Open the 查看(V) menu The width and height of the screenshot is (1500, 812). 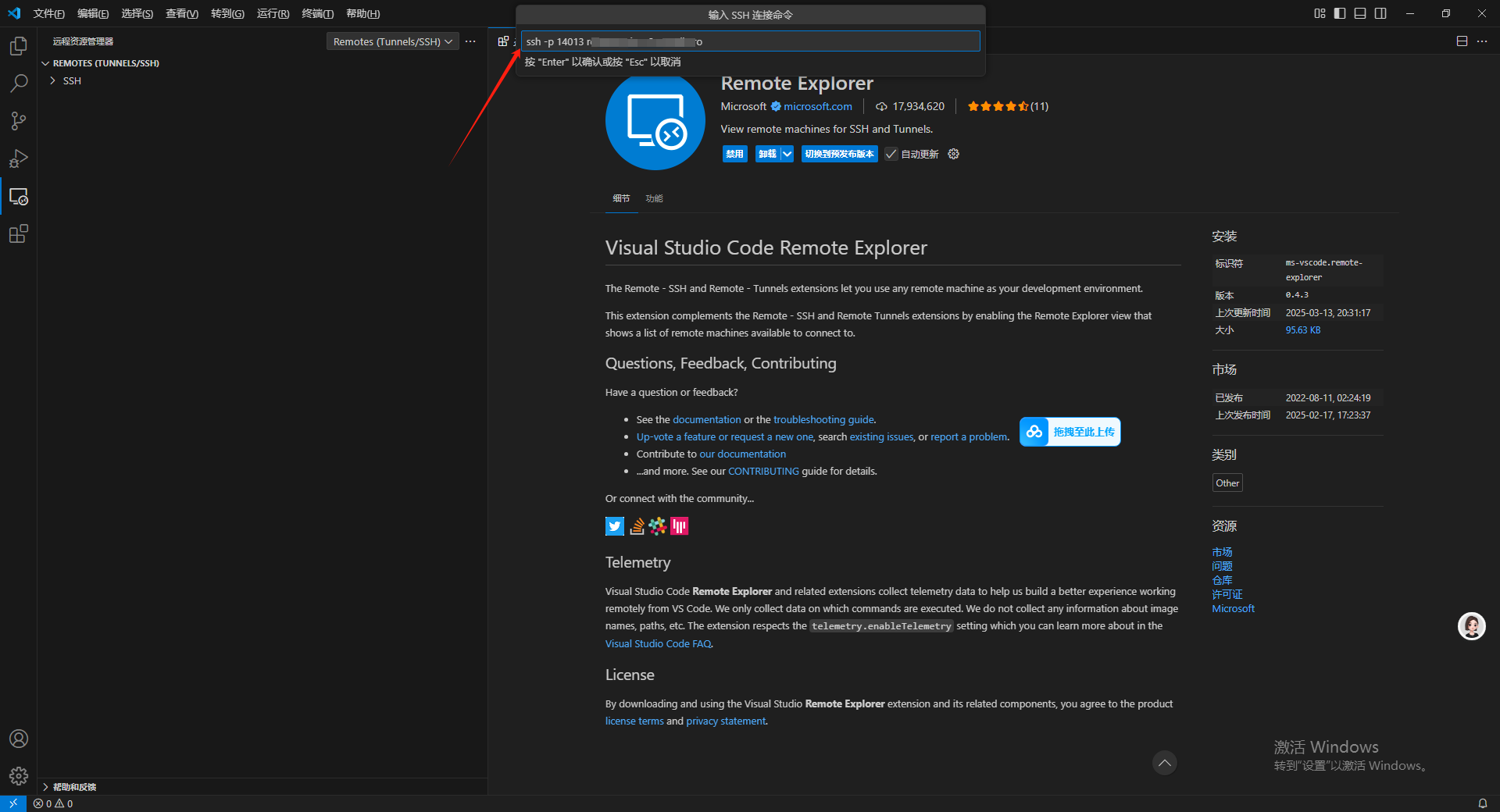click(x=182, y=13)
